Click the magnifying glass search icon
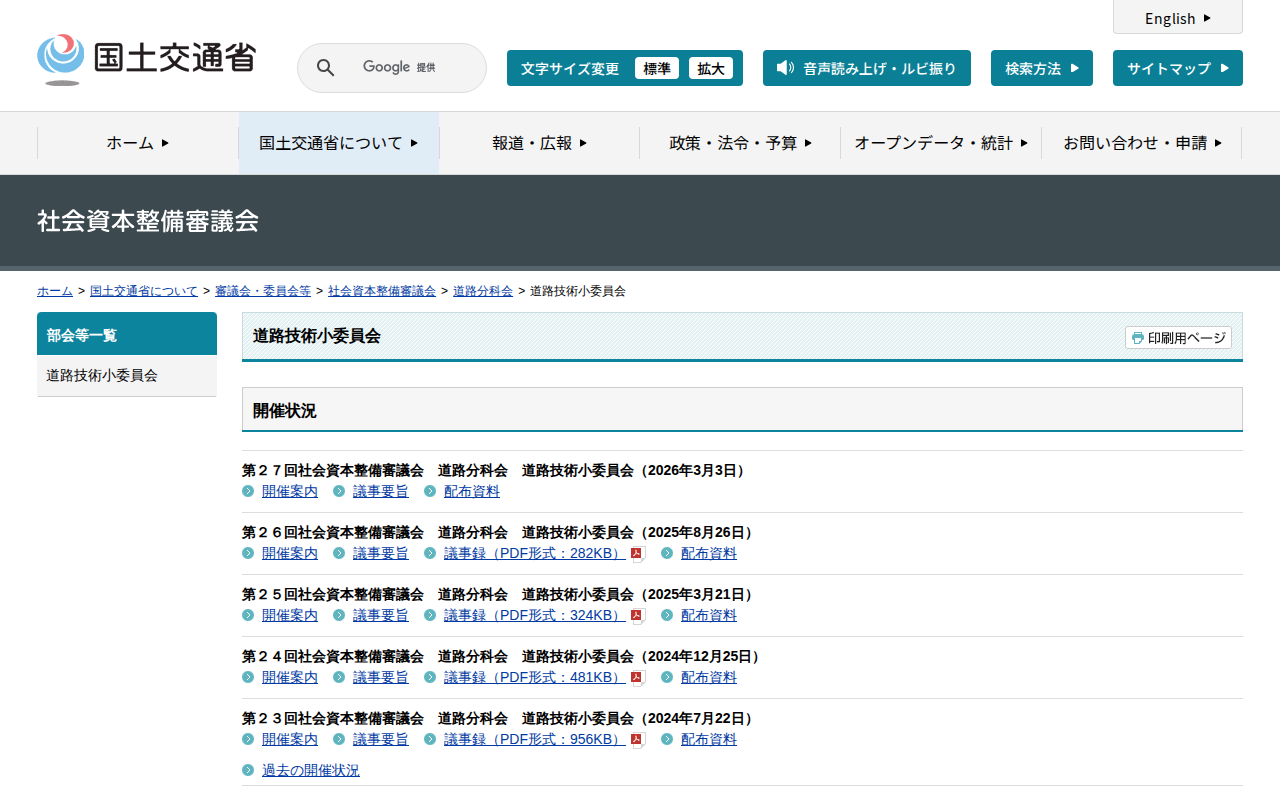Viewport: 1280px width, 800px height. 325,68
